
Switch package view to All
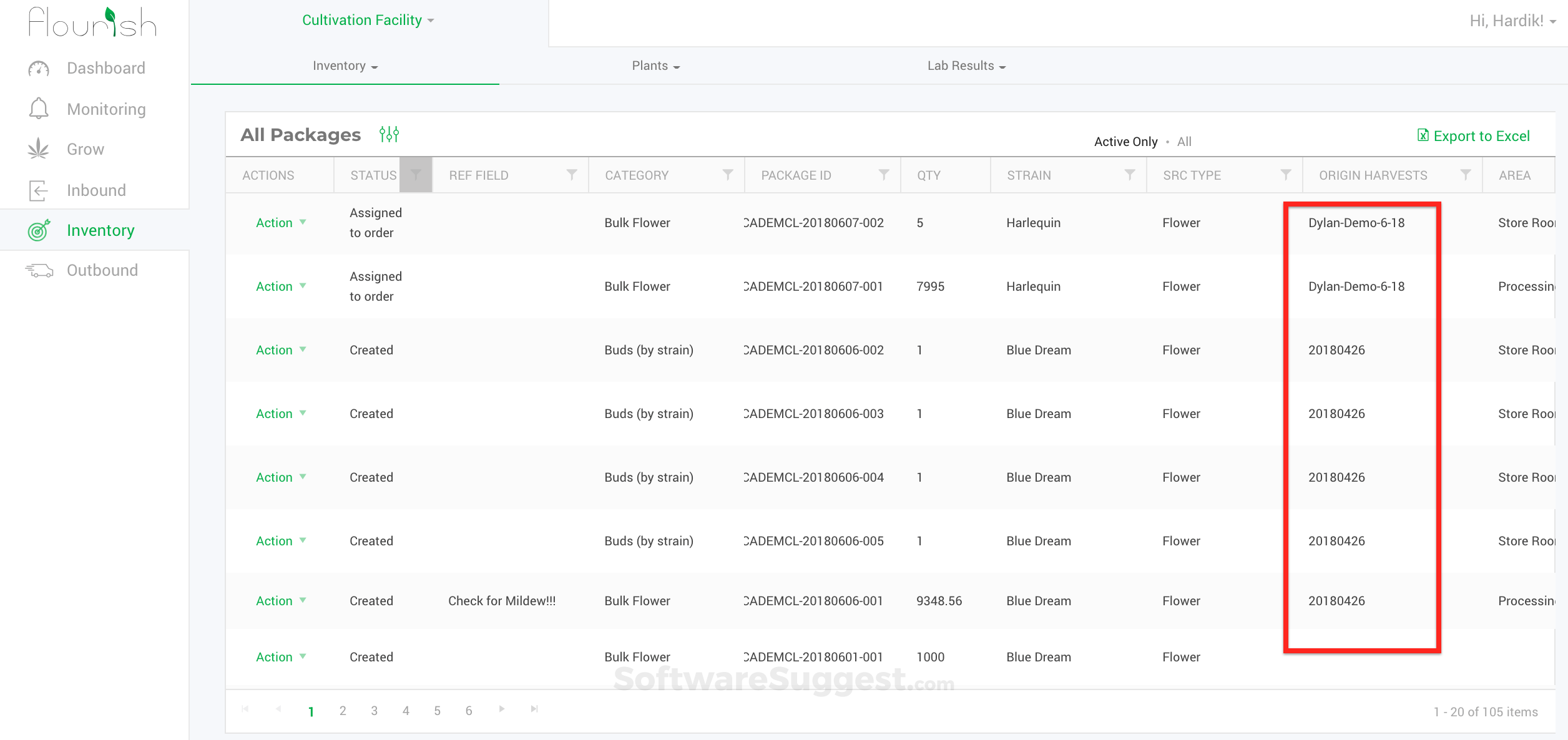pos(1184,142)
